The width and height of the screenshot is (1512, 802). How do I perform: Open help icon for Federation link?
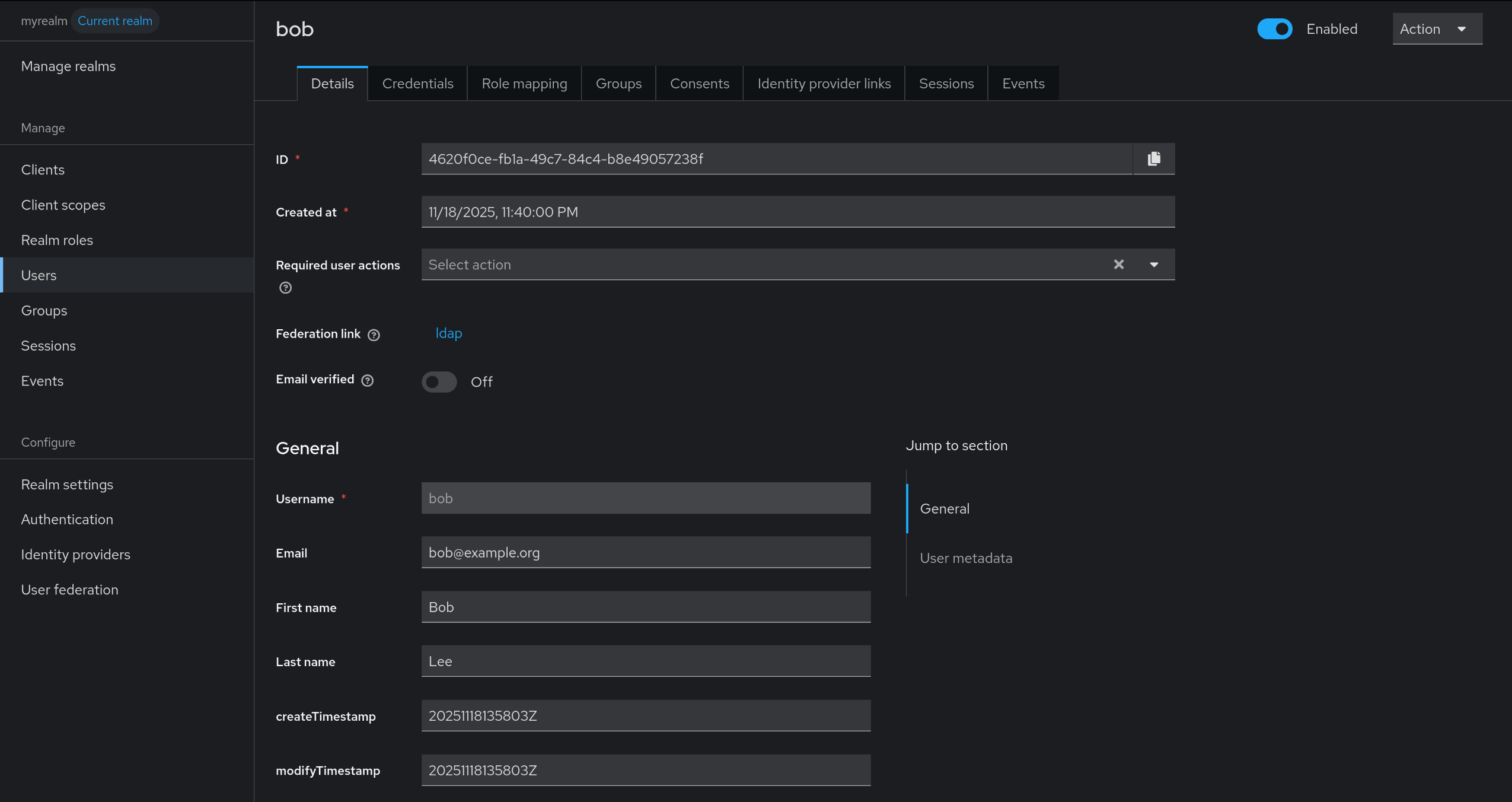374,335
